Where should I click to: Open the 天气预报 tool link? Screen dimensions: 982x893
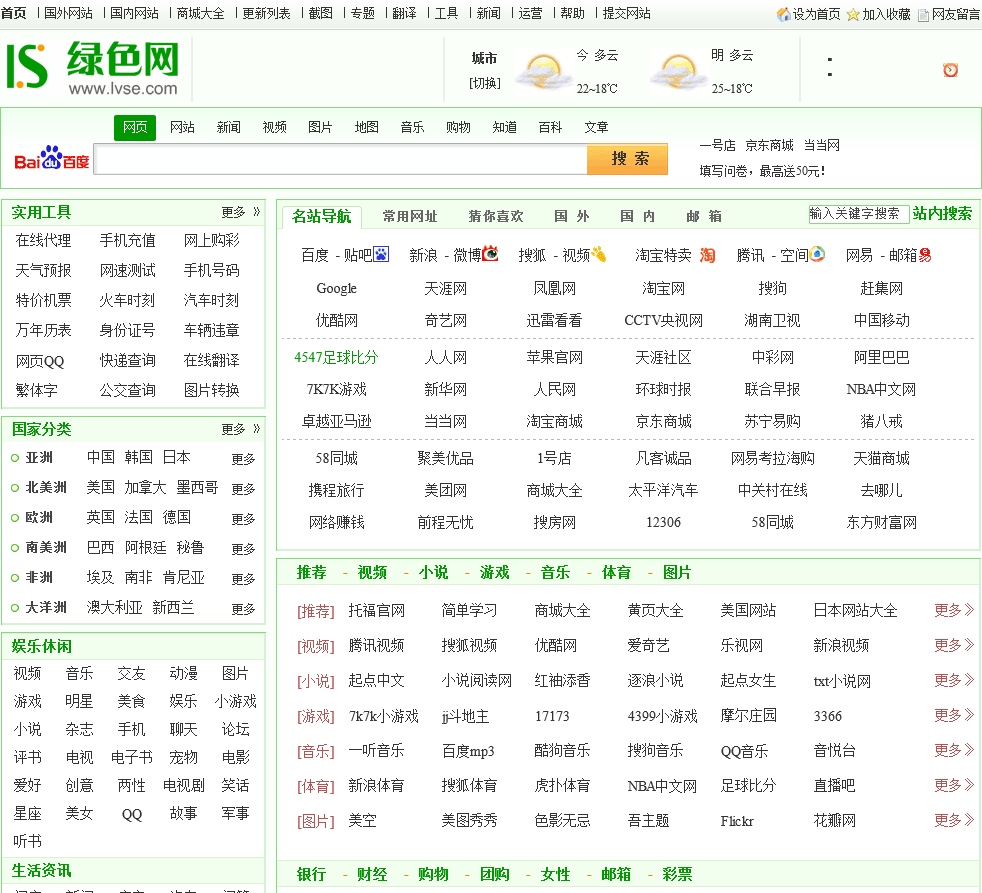click(x=43, y=271)
